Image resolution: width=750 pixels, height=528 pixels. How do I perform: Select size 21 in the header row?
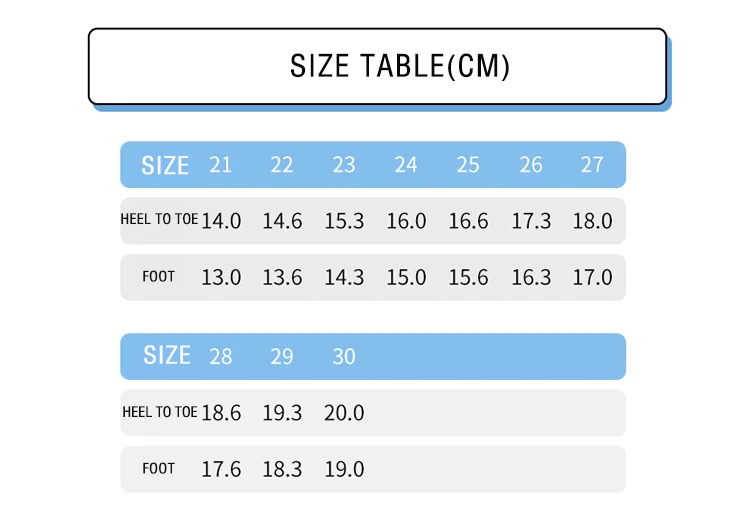[221, 165]
